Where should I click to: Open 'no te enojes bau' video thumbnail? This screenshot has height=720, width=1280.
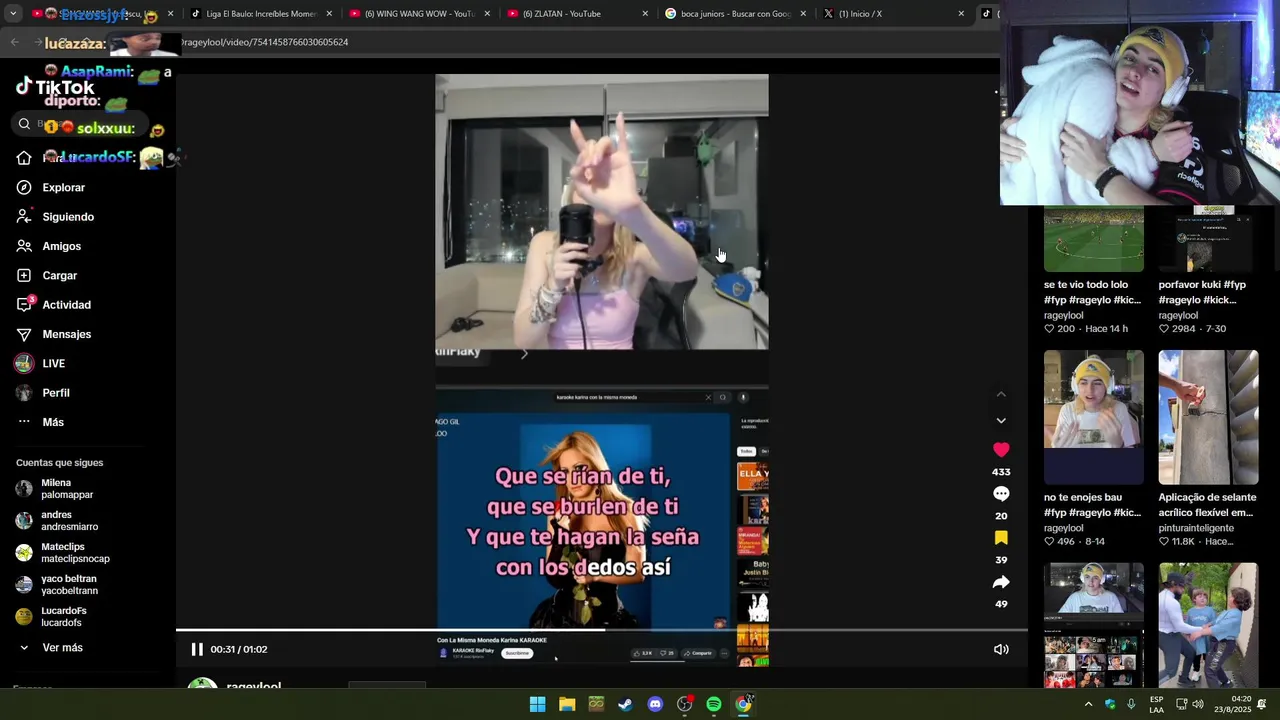pyautogui.click(x=1094, y=417)
